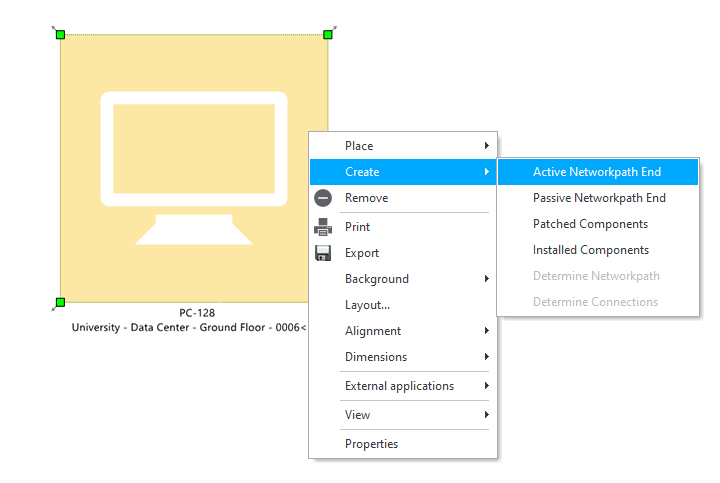Open the Layout... dialog entry

(403, 305)
